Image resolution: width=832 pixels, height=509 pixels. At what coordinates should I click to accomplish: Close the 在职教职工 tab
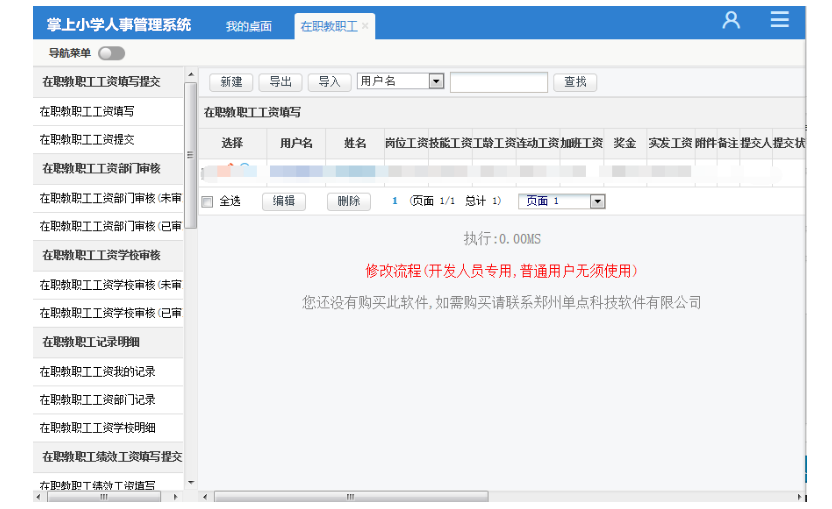(365, 25)
